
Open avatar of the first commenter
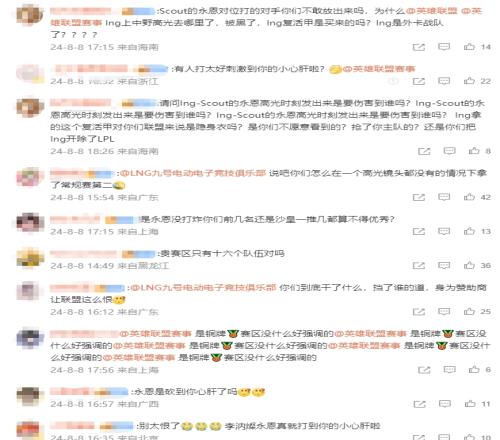29,16
